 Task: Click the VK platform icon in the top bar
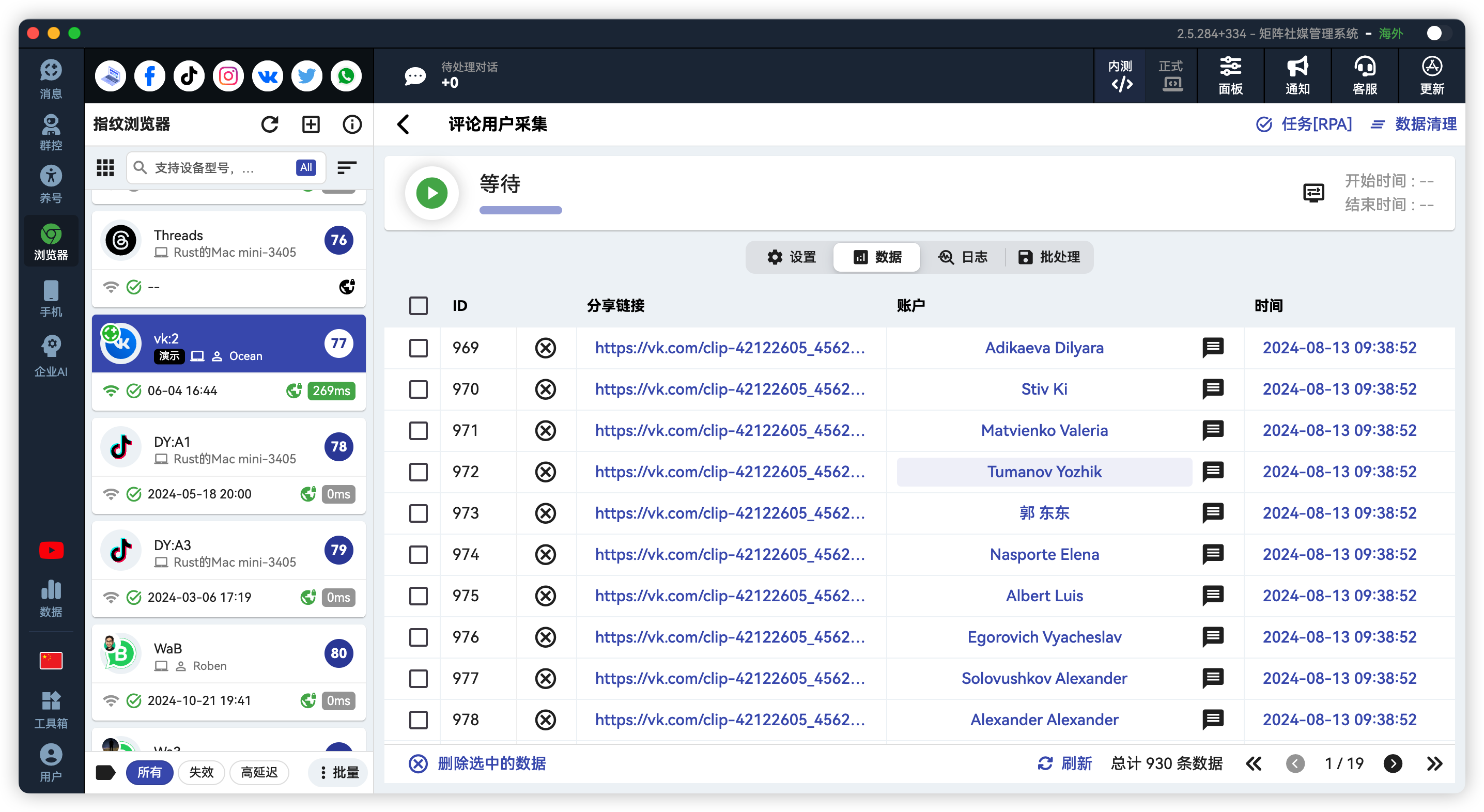pos(267,76)
